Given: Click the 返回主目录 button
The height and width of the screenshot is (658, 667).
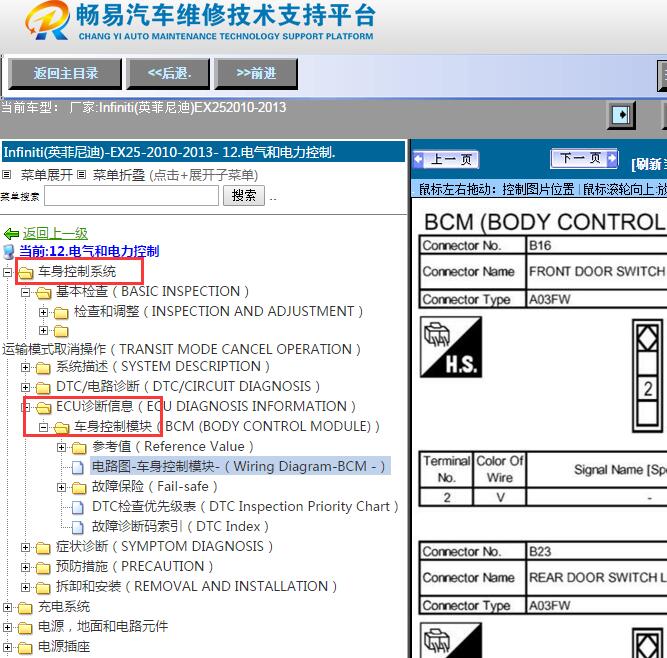Looking at the screenshot, I should point(65,74).
